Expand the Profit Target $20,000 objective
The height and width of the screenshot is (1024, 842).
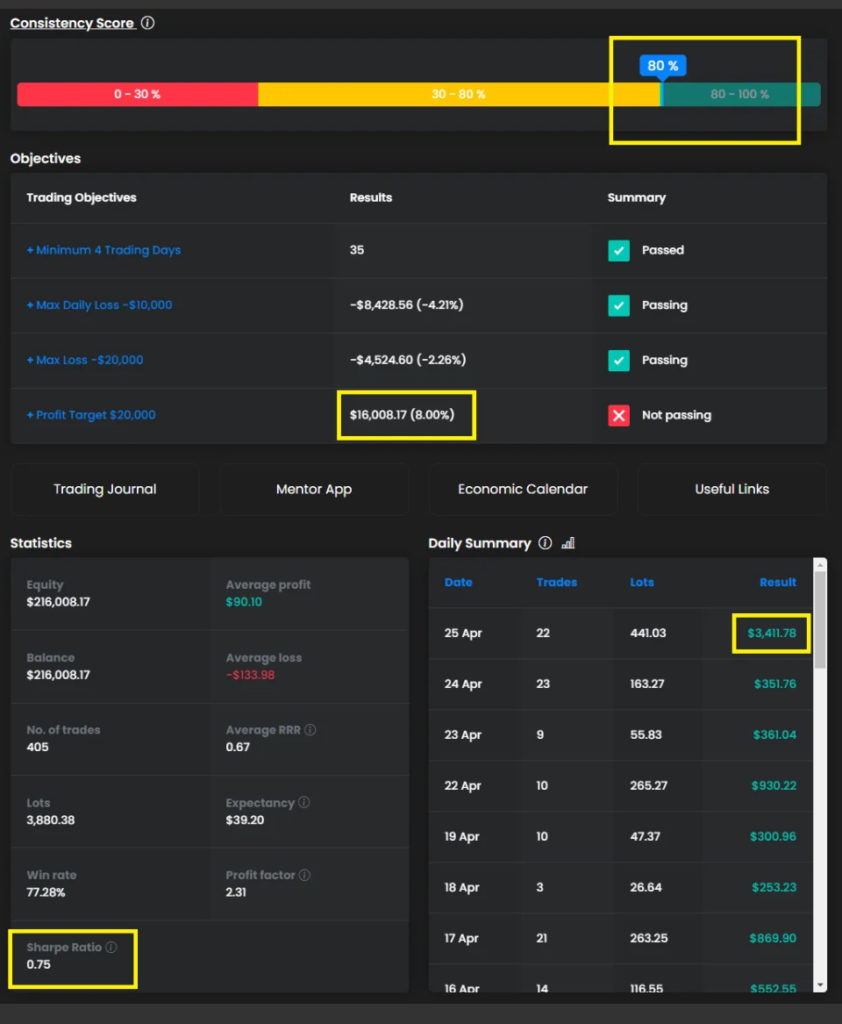91,415
